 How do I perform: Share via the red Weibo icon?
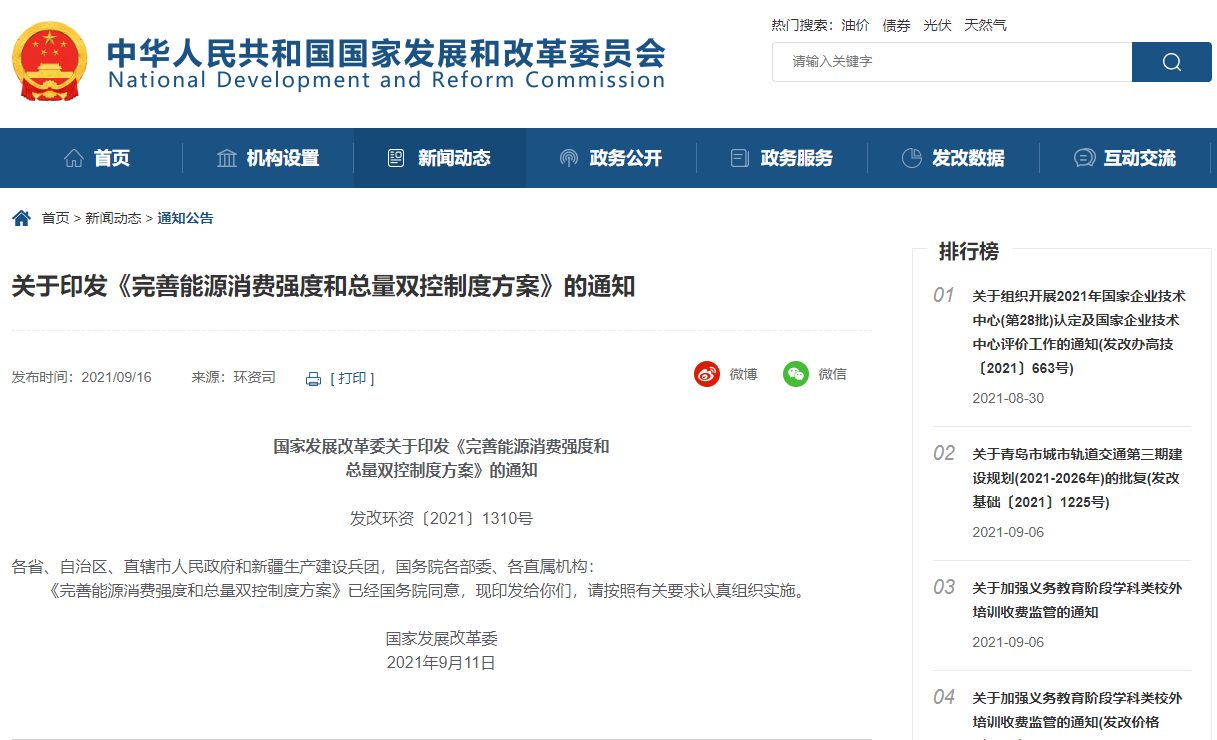(x=707, y=374)
